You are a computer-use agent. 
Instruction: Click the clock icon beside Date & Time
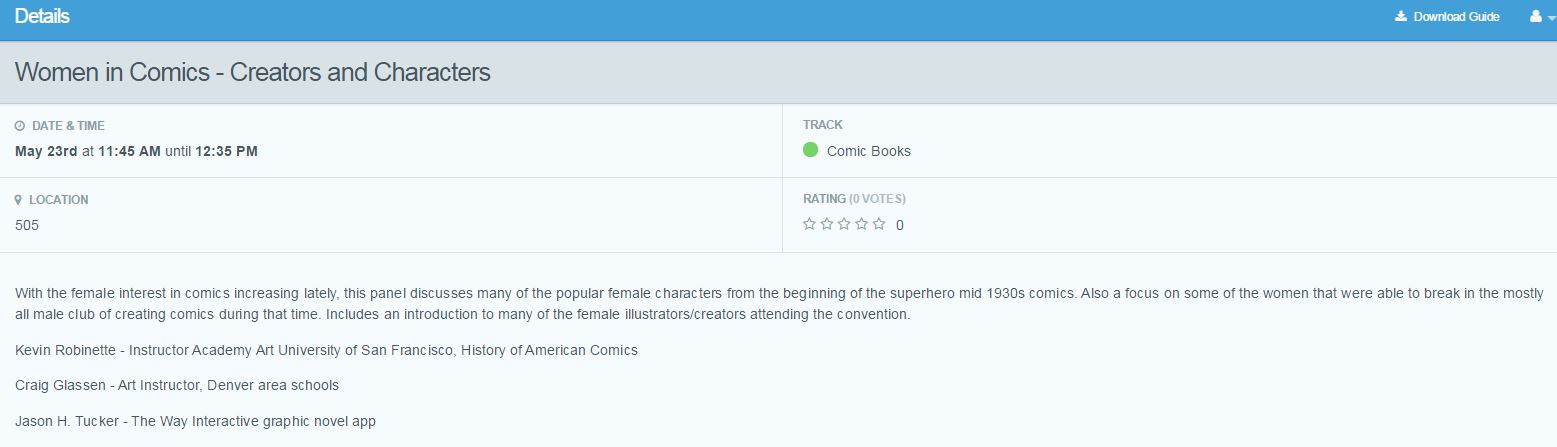pyautogui.click(x=20, y=126)
